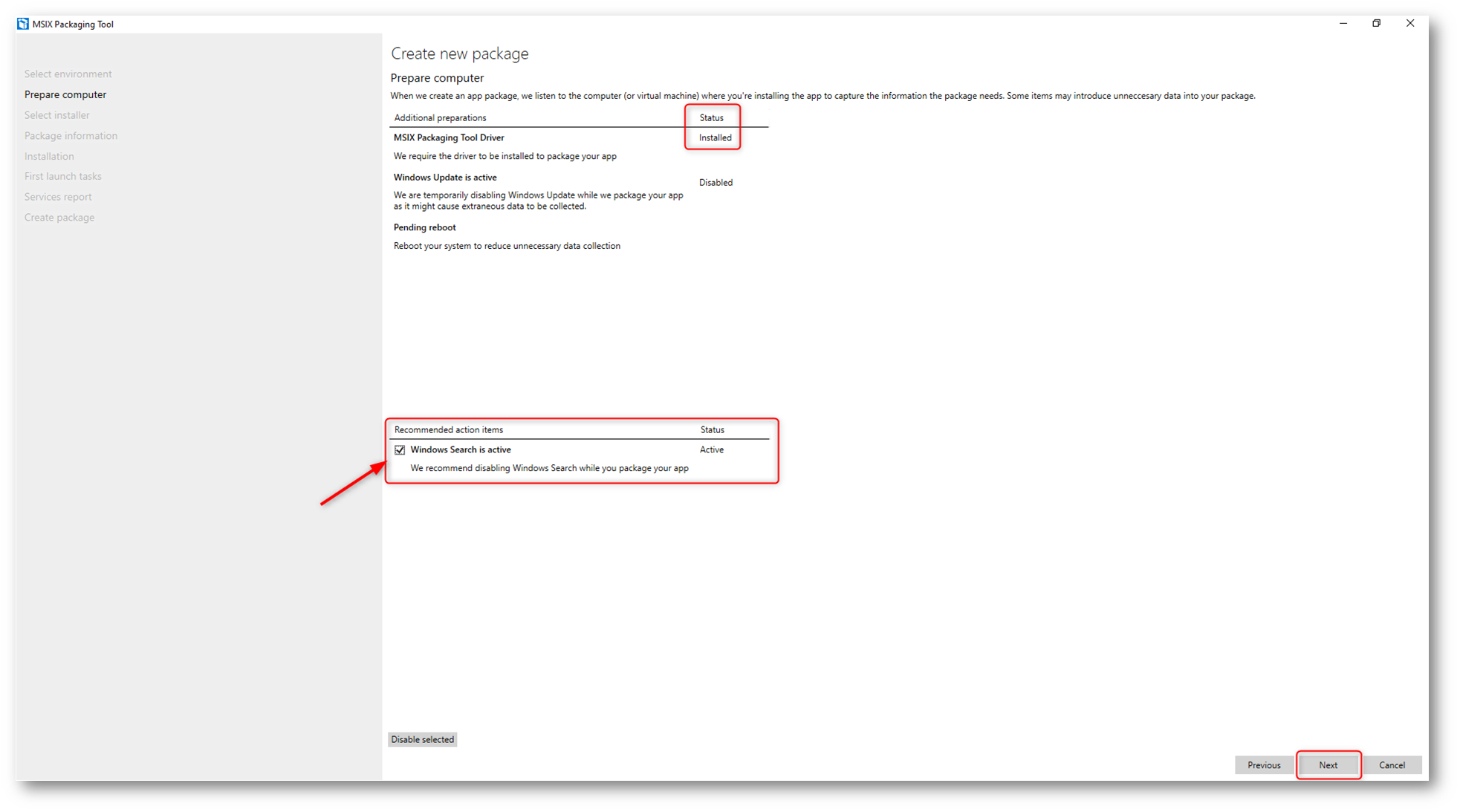The image size is (1460, 812).
Task: Open the Package information step
Action: click(x=71, y=136)
